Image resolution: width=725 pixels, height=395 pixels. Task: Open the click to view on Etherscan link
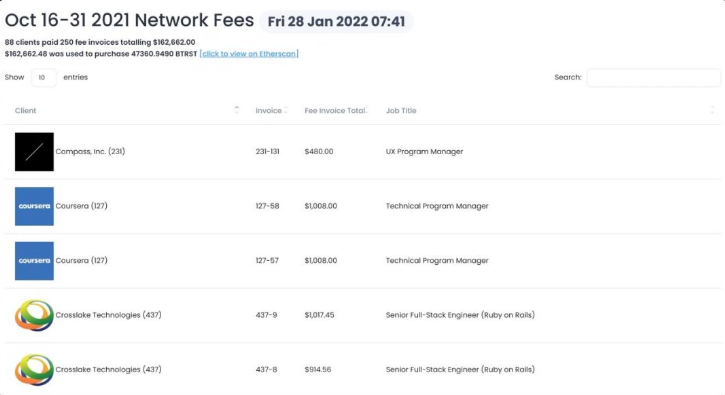point(249,54)
